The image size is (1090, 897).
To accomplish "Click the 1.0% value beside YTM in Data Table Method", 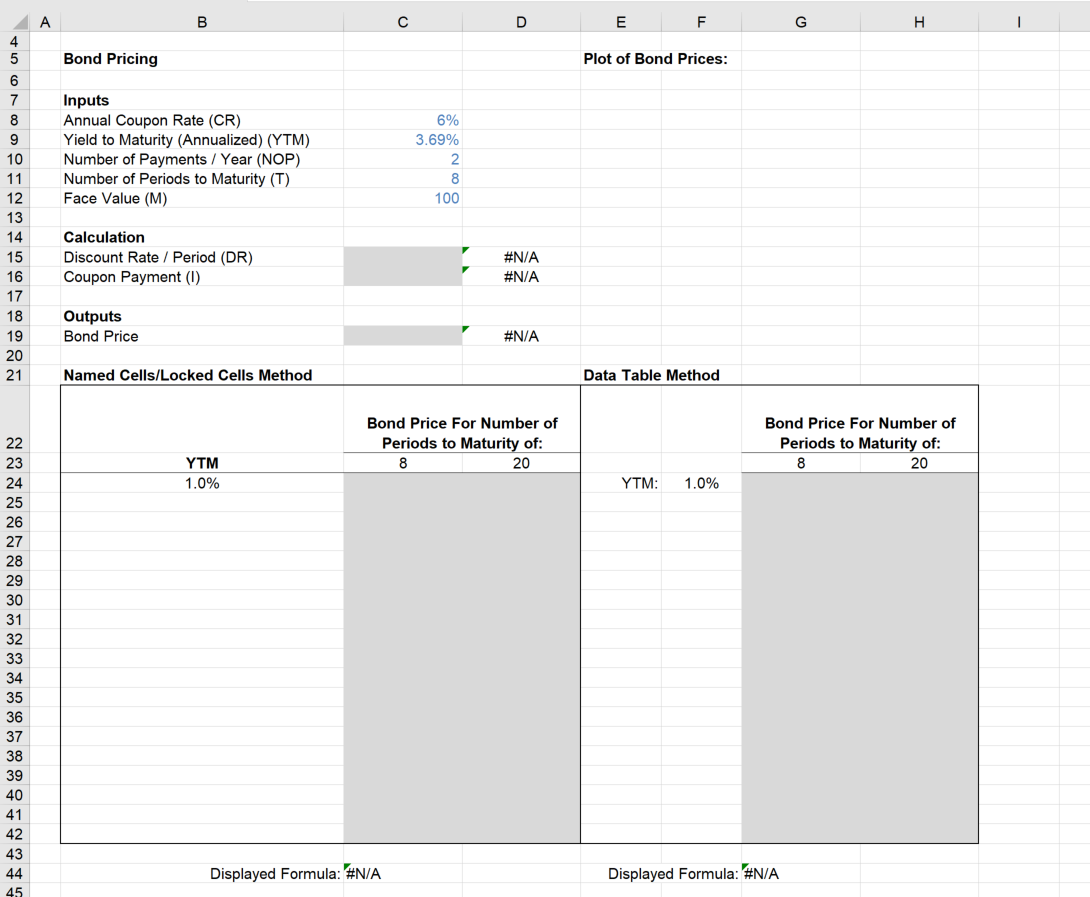I will pos(702,483).
